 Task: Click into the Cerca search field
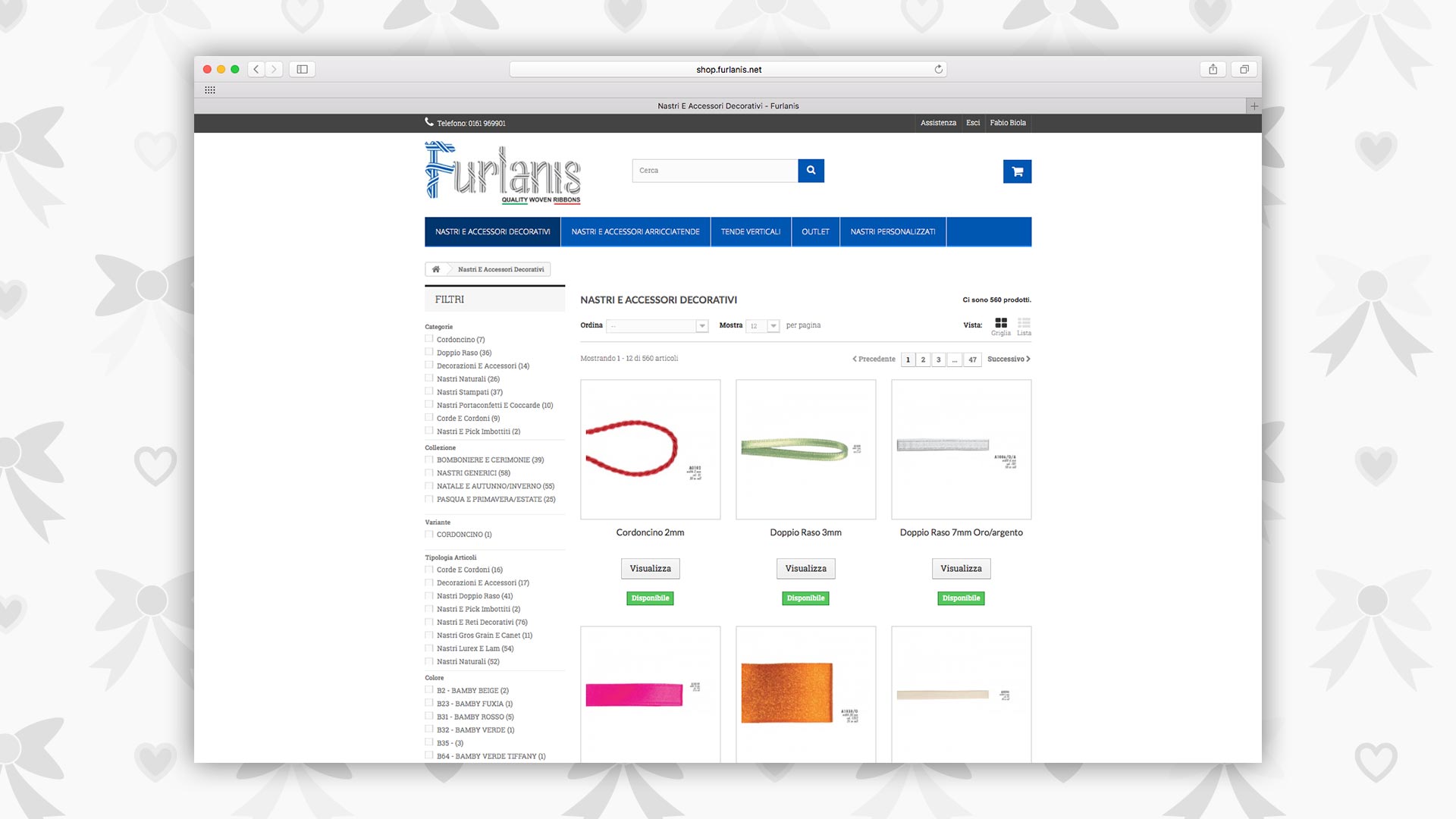[x=715, y=171]
